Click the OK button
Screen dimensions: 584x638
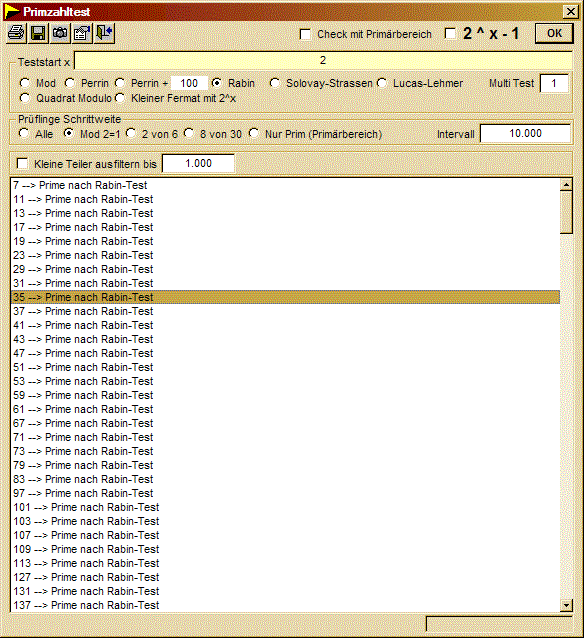point(554,33)
